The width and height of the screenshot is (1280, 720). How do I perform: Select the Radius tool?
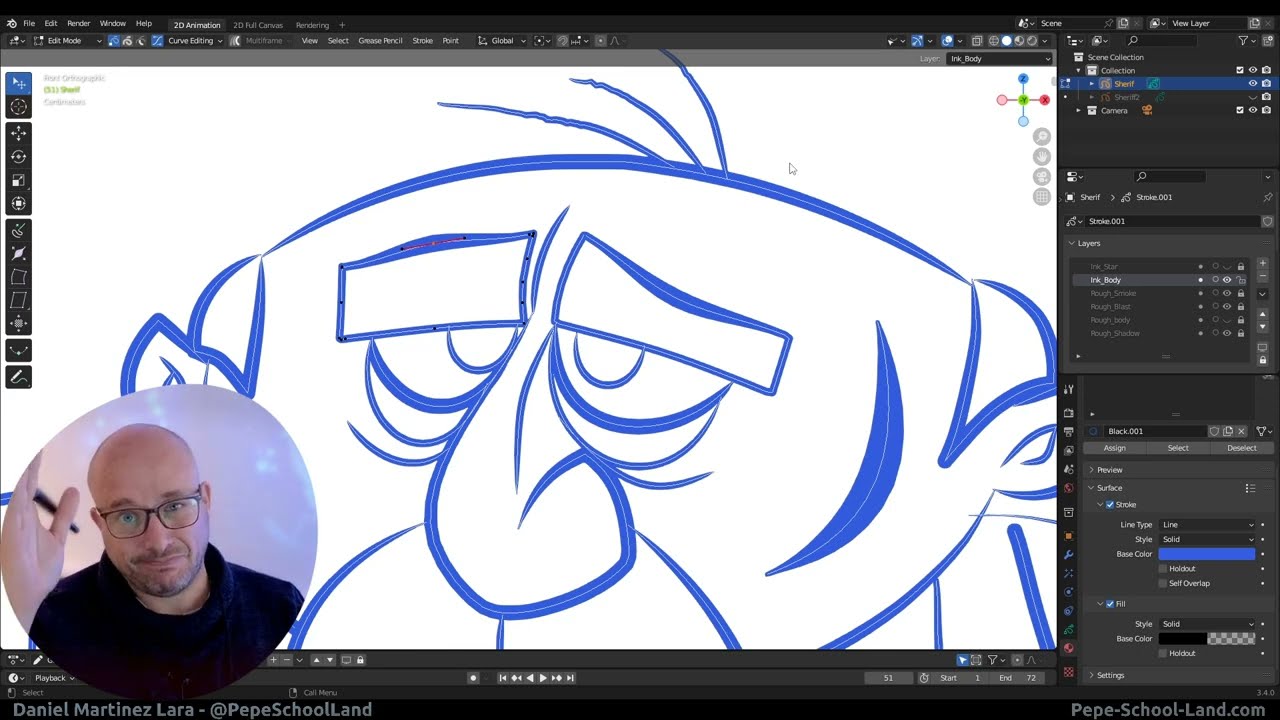[19, 254]
